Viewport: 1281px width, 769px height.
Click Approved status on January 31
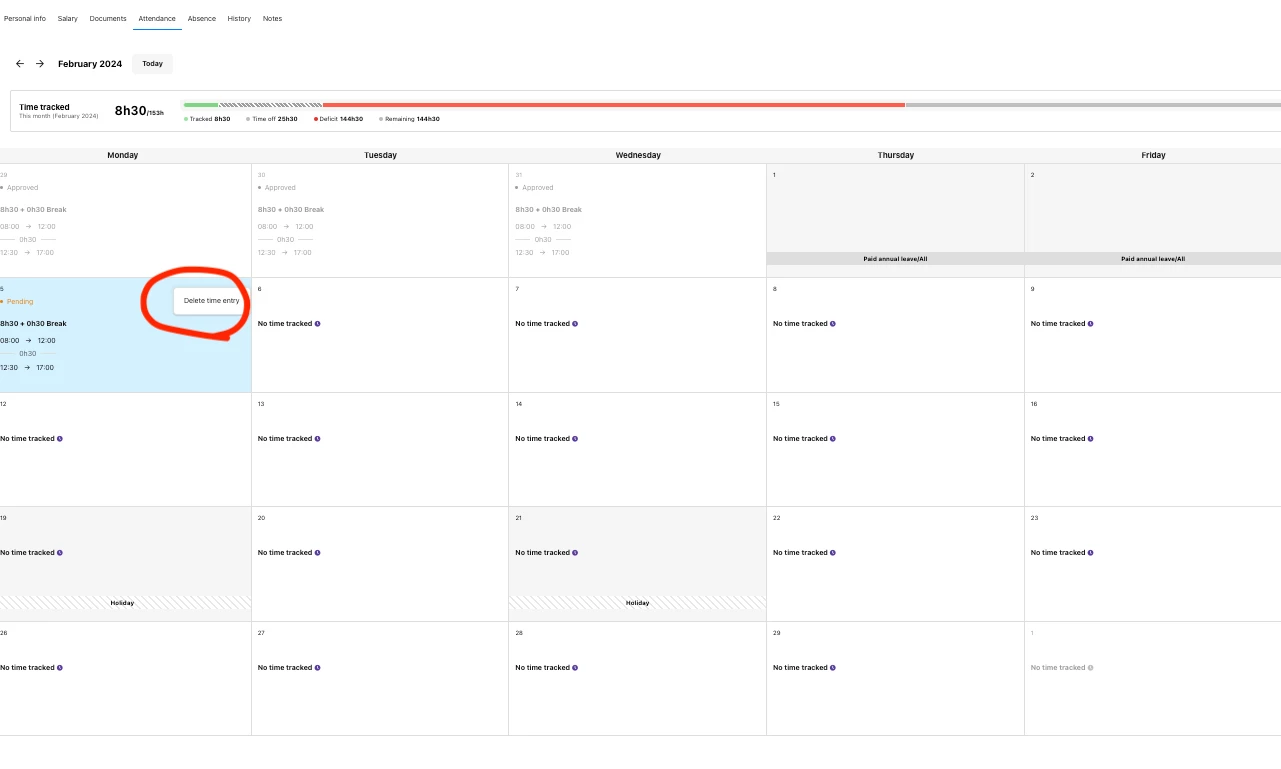[535, 188]
